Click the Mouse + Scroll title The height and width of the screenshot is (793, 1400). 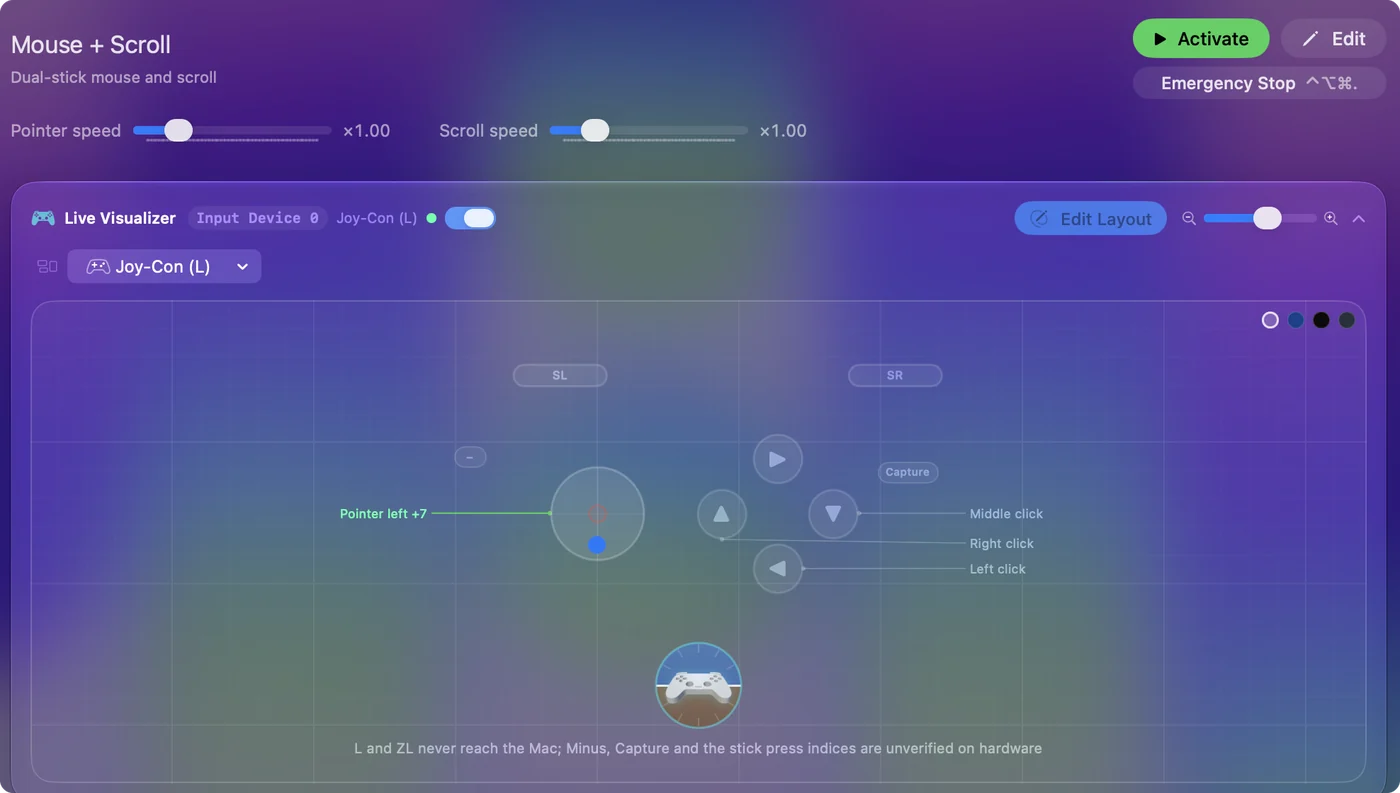(x=91, y=45)
